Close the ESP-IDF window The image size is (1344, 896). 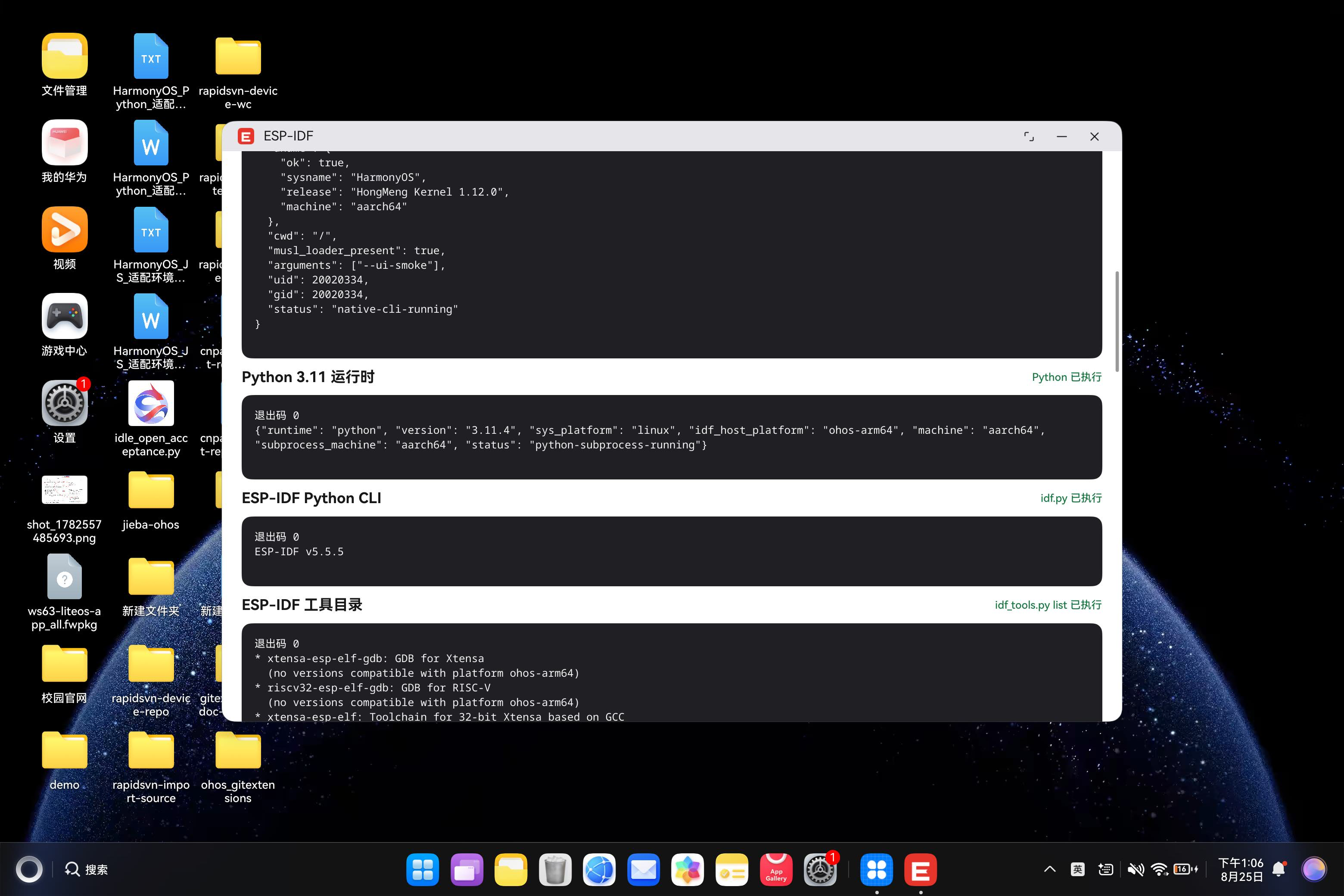coord(1094,137)
